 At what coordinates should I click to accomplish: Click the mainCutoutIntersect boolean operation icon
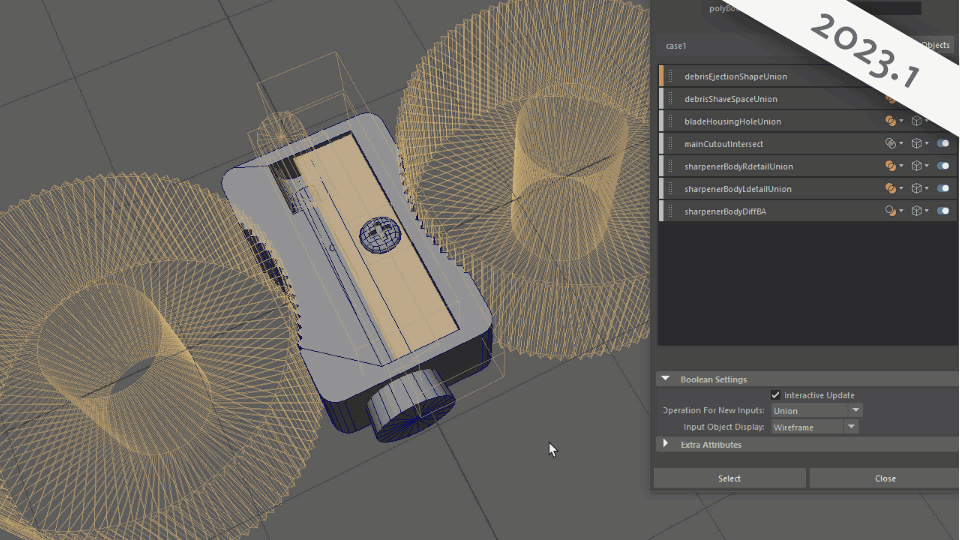tap(890, 144)
